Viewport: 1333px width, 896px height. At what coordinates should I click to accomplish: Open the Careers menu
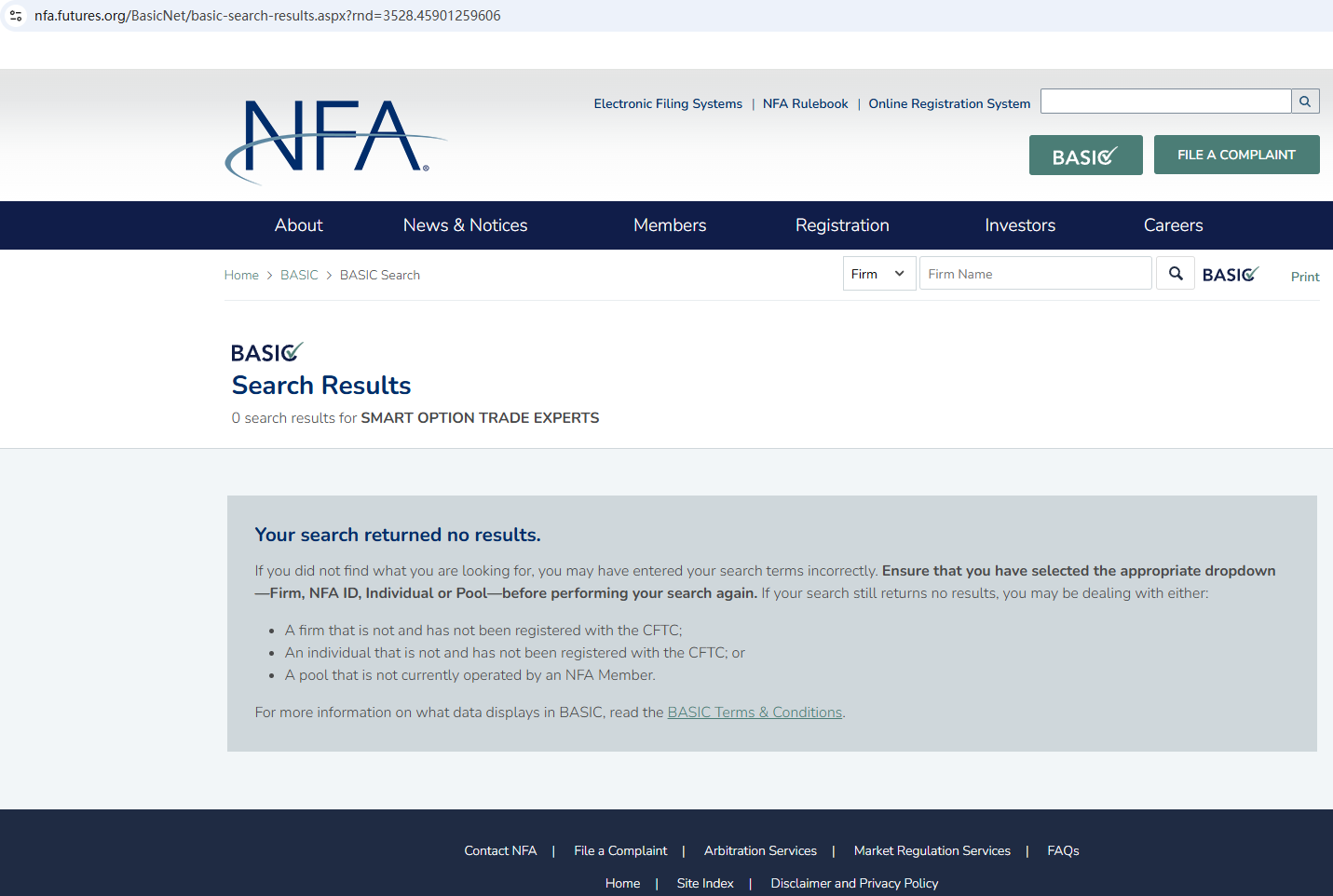[1174, 225]
